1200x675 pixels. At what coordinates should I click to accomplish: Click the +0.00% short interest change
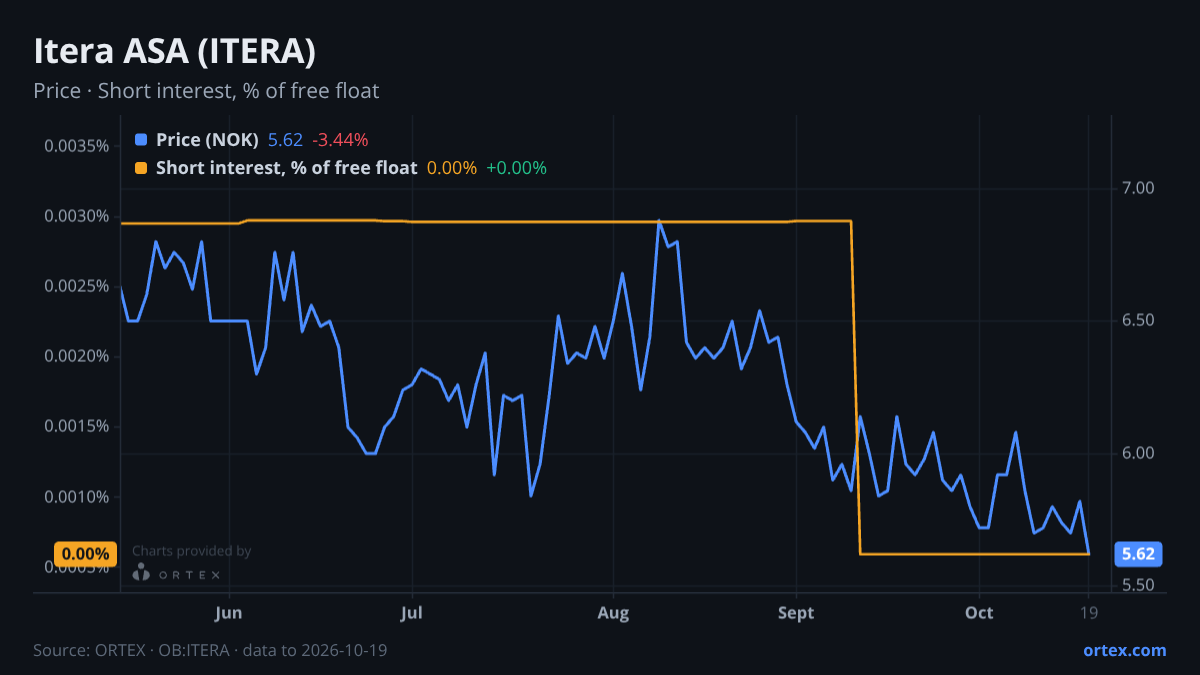(516, 168)
